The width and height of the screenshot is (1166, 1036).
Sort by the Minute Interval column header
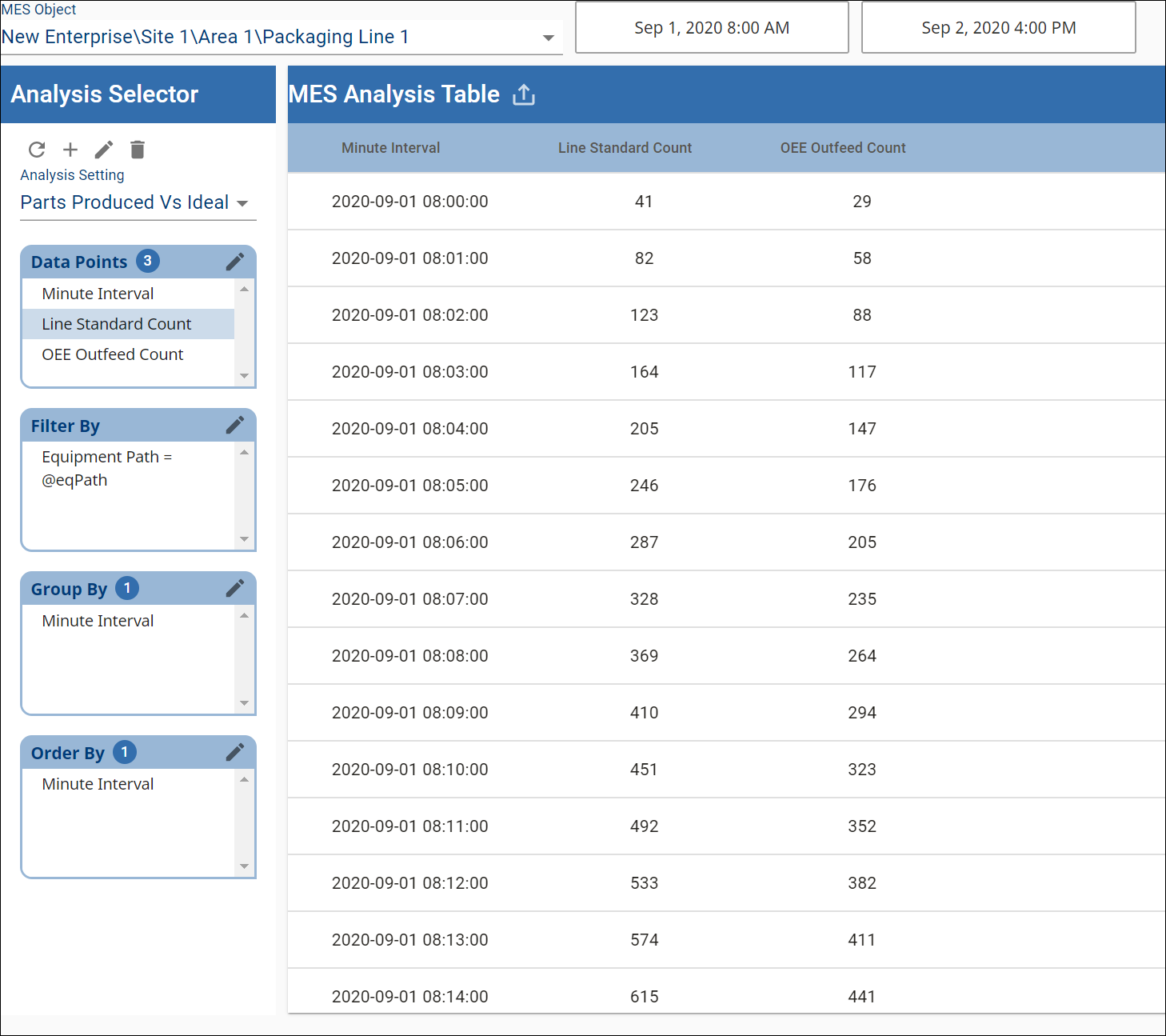[390, 148]
